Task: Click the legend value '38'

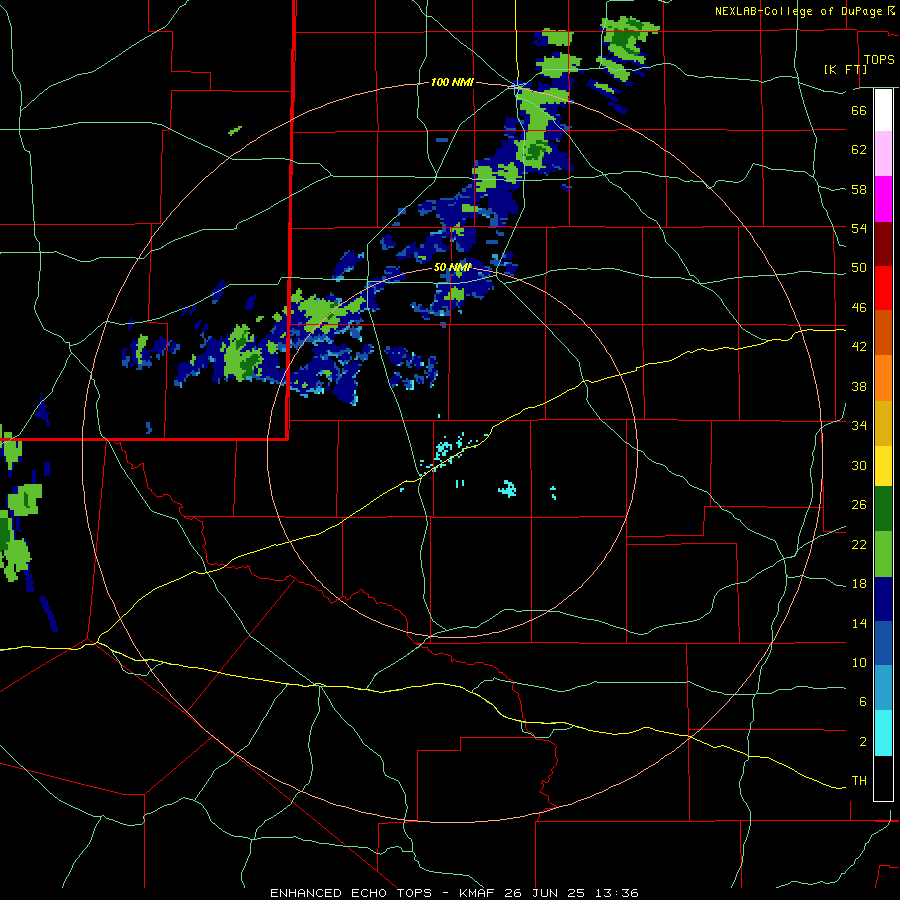Action: point(859,386)
